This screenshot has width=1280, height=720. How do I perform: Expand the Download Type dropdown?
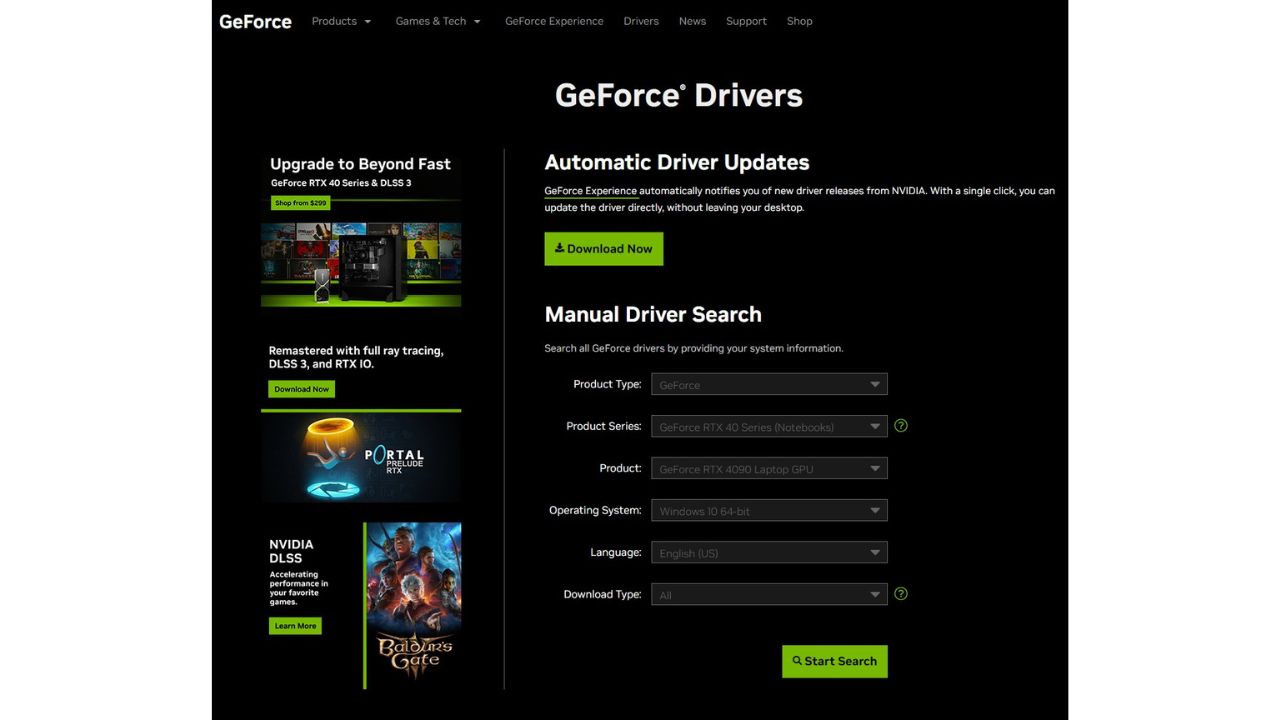769,594
